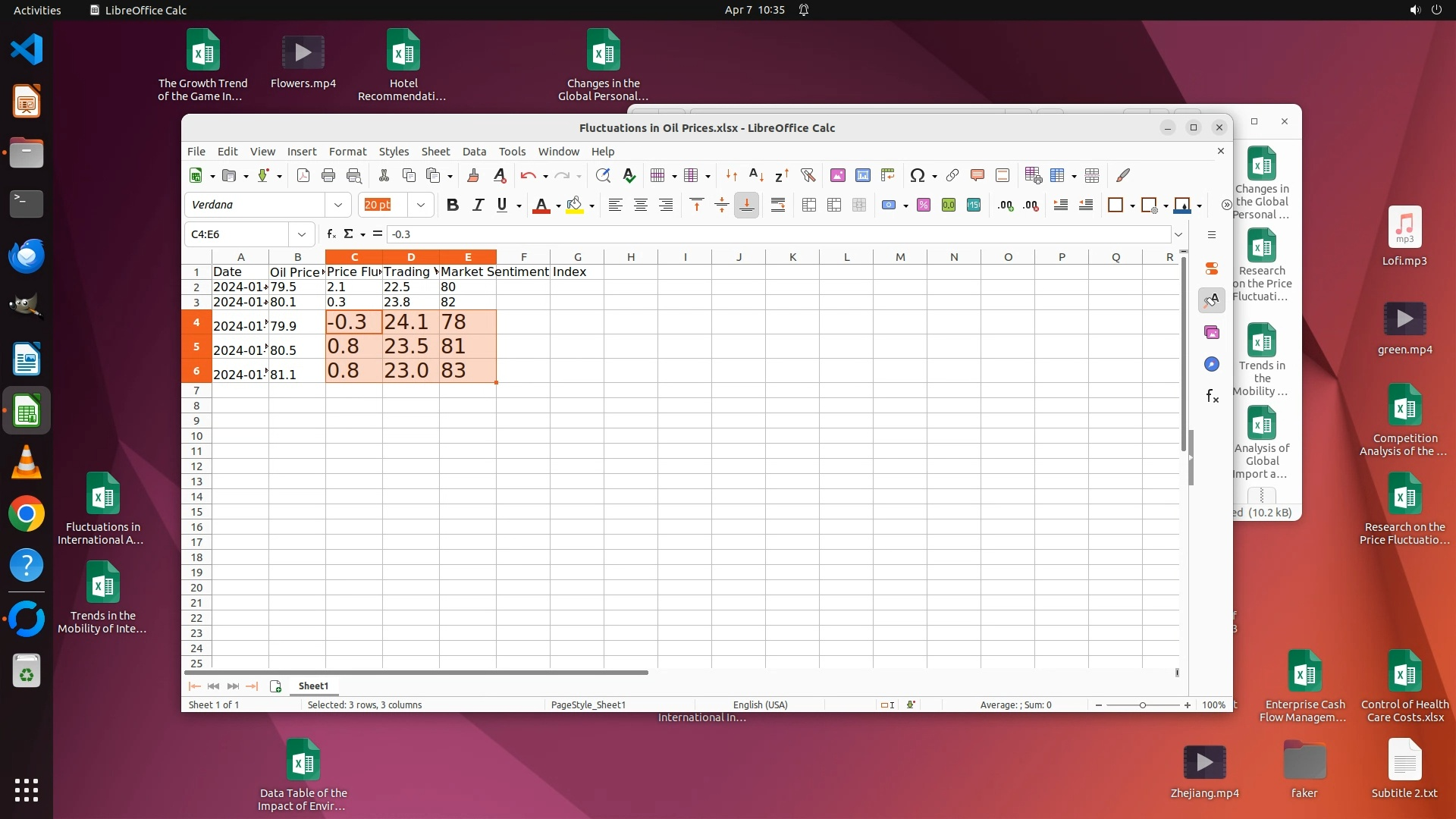Click the Clone Formatting paintbrush icon
1456x819 pixels.
pos(473,176)
